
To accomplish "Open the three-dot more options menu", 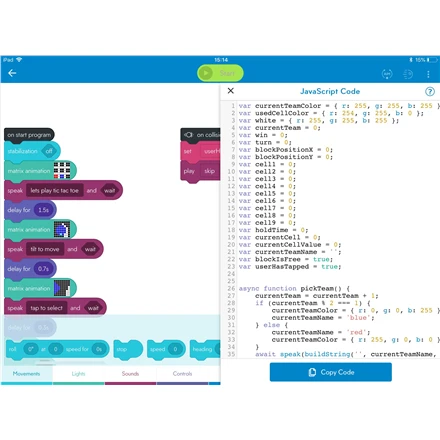I will point(428,74).
